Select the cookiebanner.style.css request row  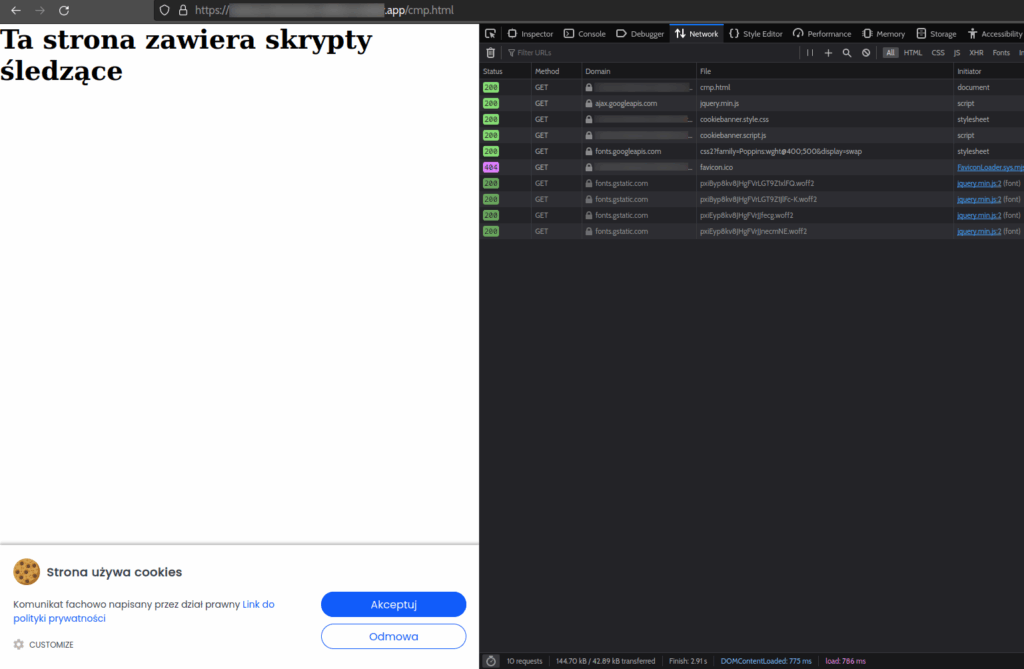752,119
